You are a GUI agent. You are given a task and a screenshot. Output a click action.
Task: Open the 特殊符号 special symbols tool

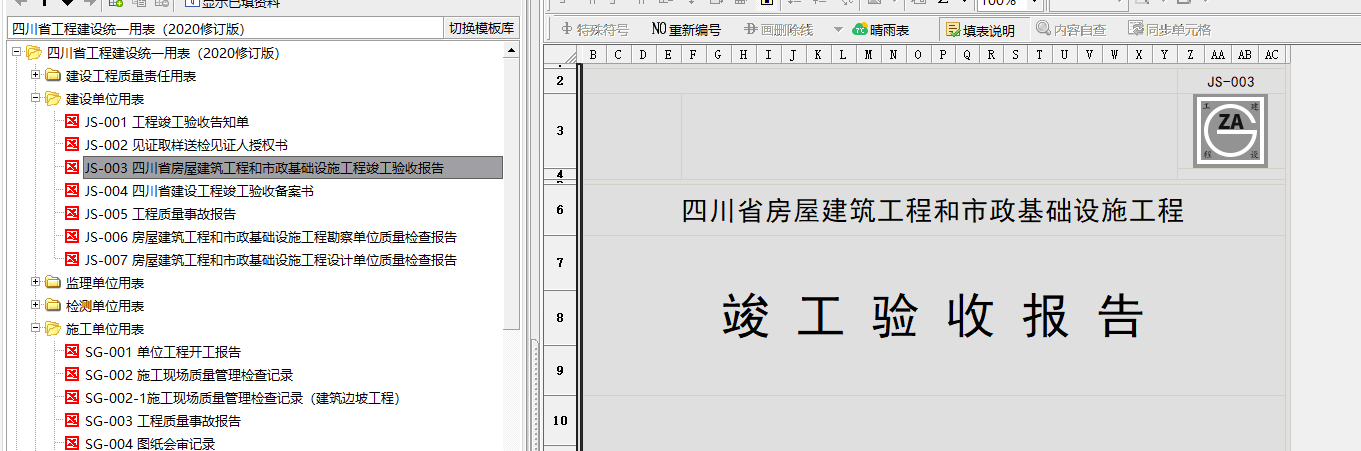pyautogui.click(x=595, y=30)
